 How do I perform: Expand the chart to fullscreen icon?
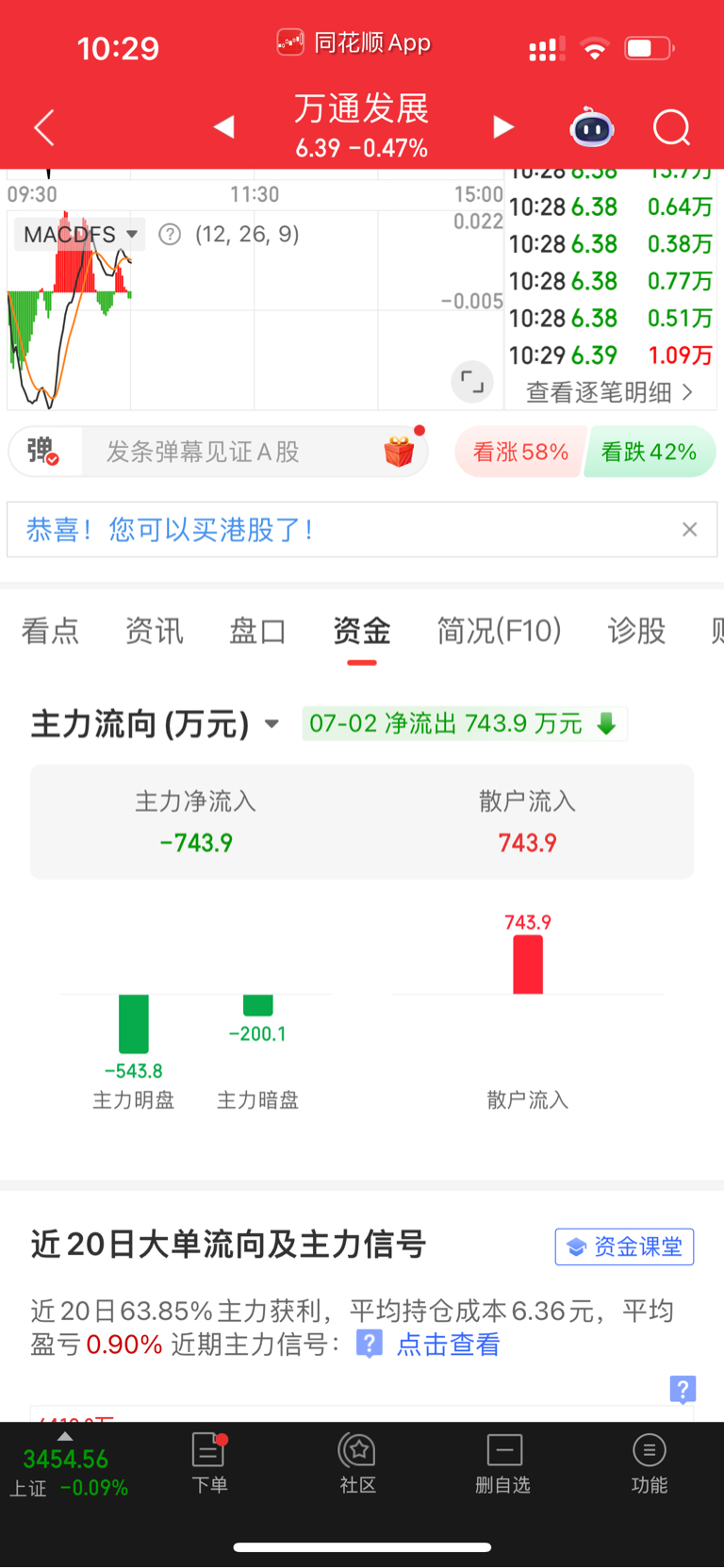click(472, 382)
